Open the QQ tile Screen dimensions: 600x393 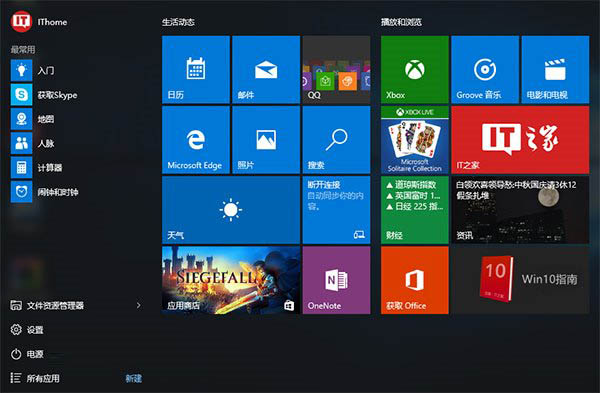(x=336, y=70)
